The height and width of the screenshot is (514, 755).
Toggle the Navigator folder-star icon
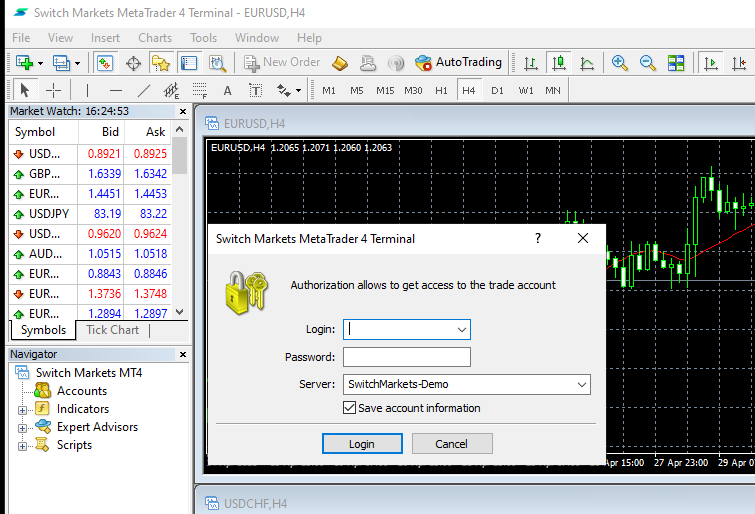click(x=161, y=63)
